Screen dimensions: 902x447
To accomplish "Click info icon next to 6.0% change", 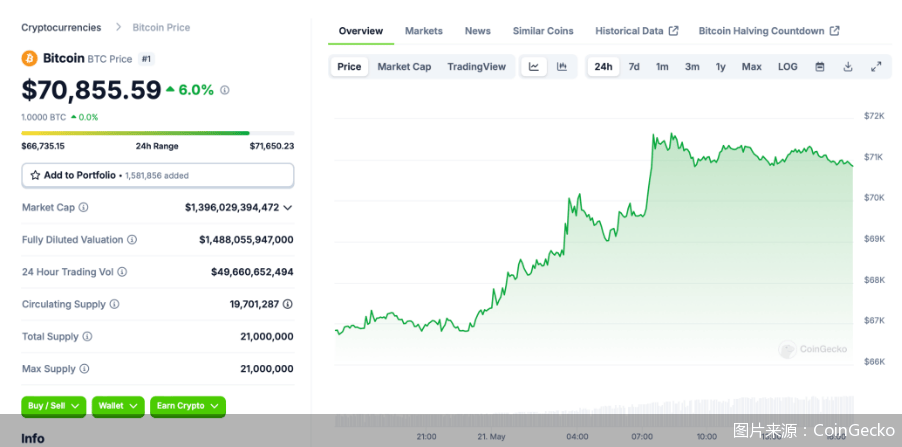I will tap(225, 90).
